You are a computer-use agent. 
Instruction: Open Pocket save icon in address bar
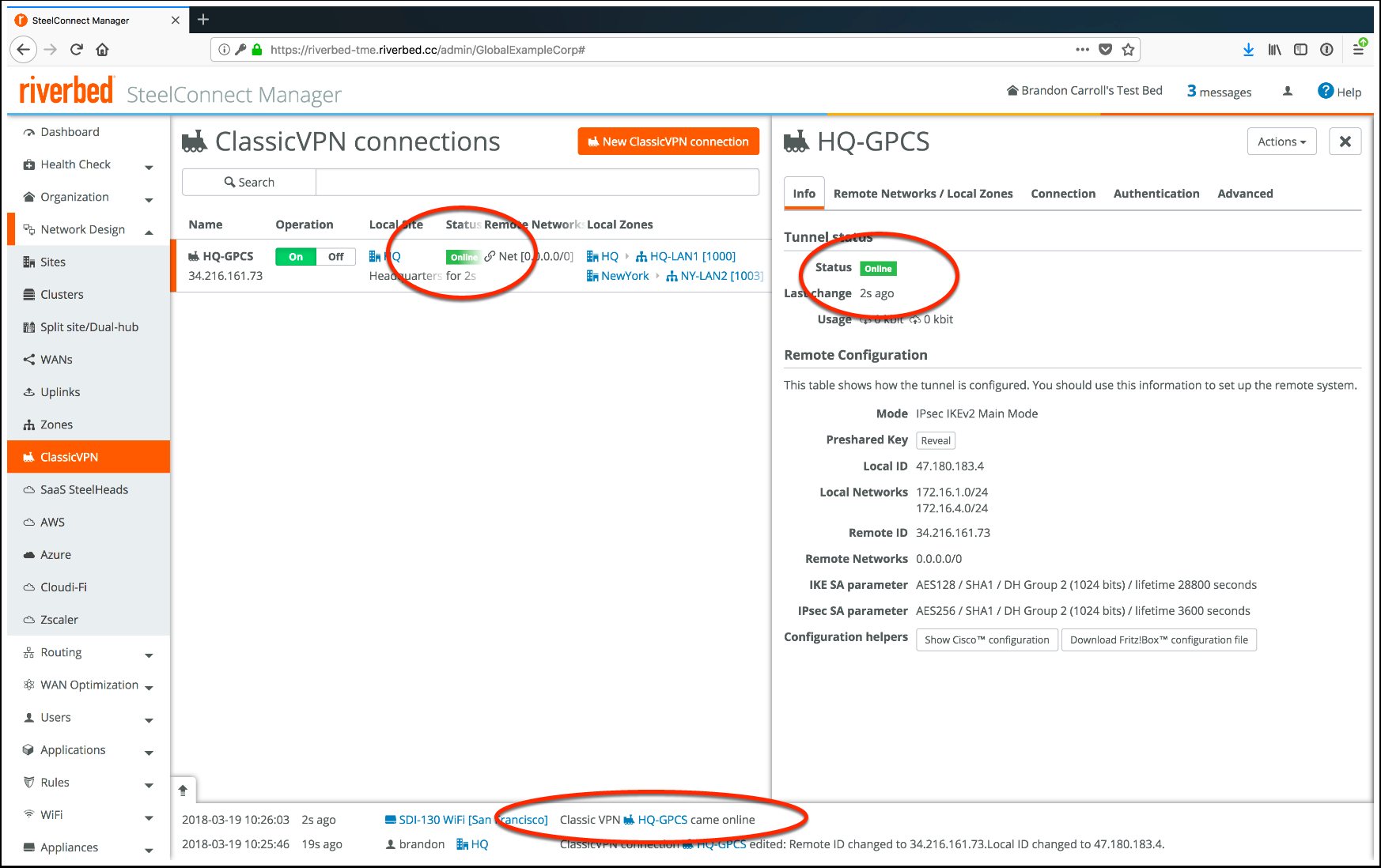[x=1106, y=49]
